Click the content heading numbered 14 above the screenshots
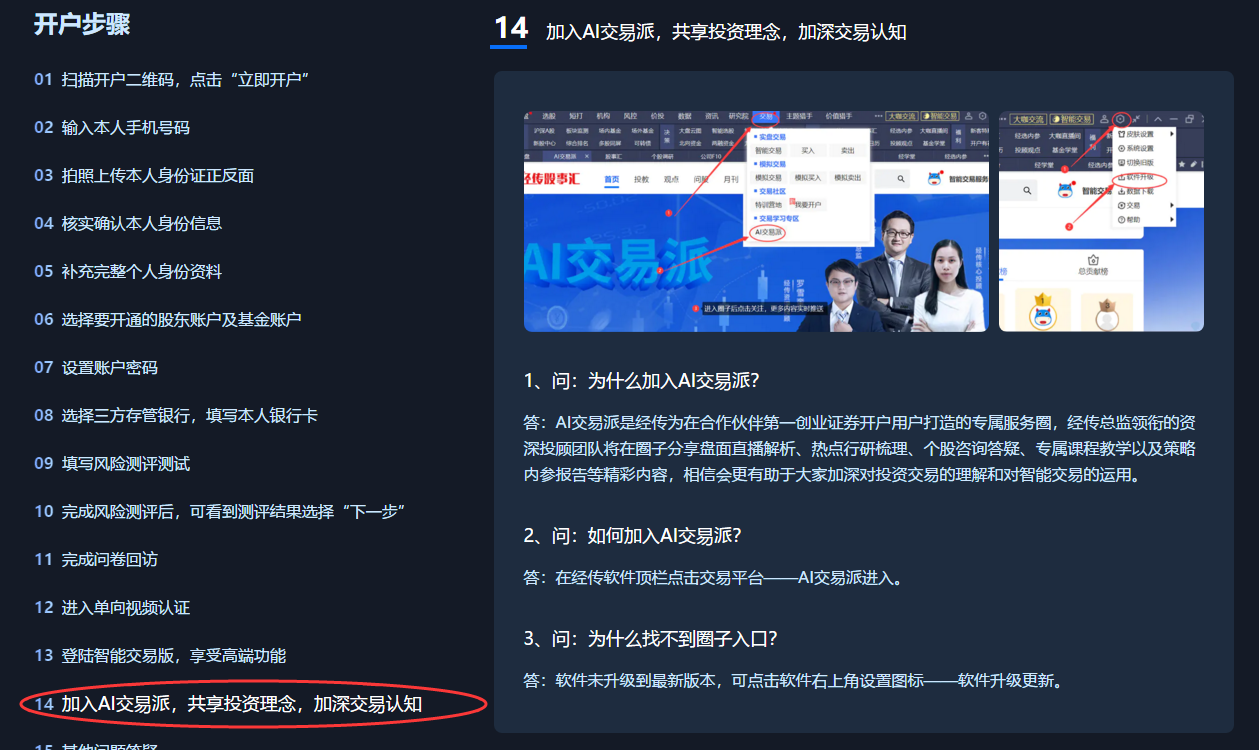 click(700, 30)
